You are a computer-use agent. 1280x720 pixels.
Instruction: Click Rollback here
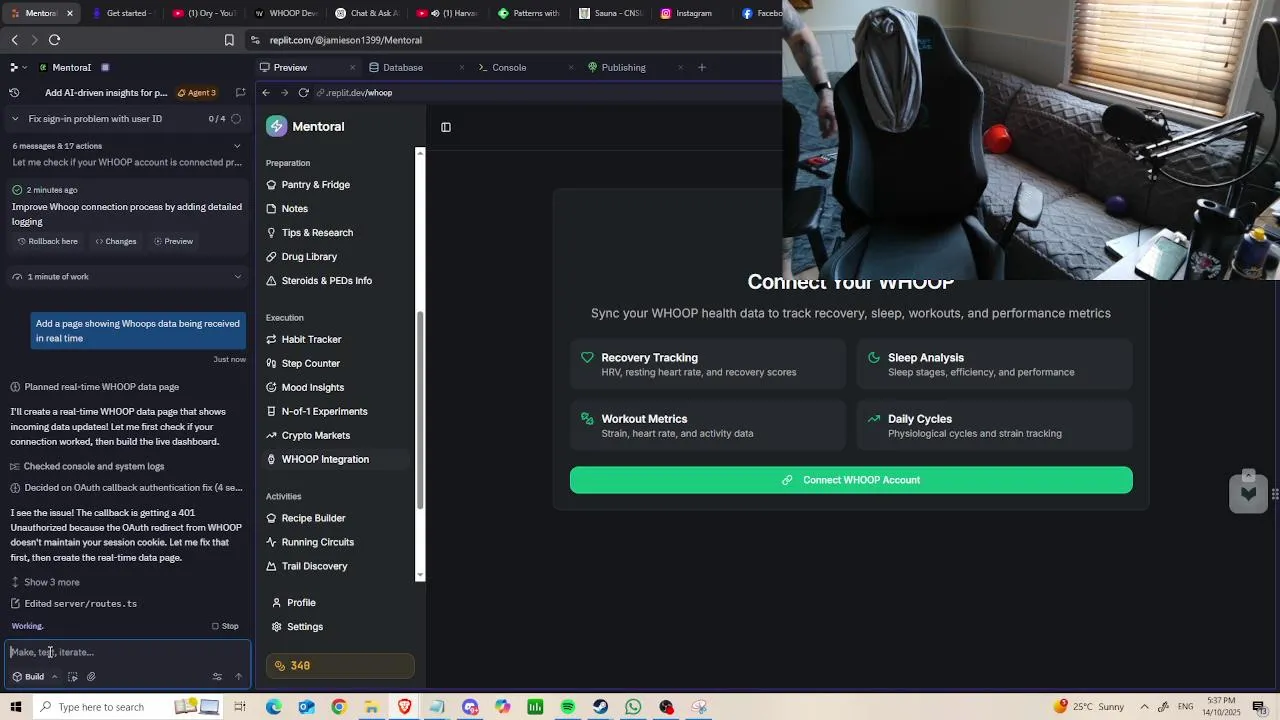pyautogui.click(x=47, y=241)
